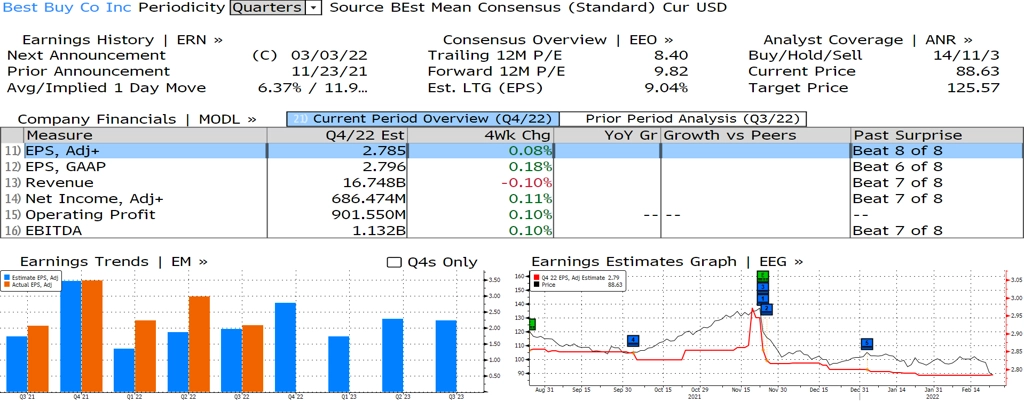Click the Q2 22 orange actual bar
The width and height of the screenshot is (1024, 403).
(200, 344)
